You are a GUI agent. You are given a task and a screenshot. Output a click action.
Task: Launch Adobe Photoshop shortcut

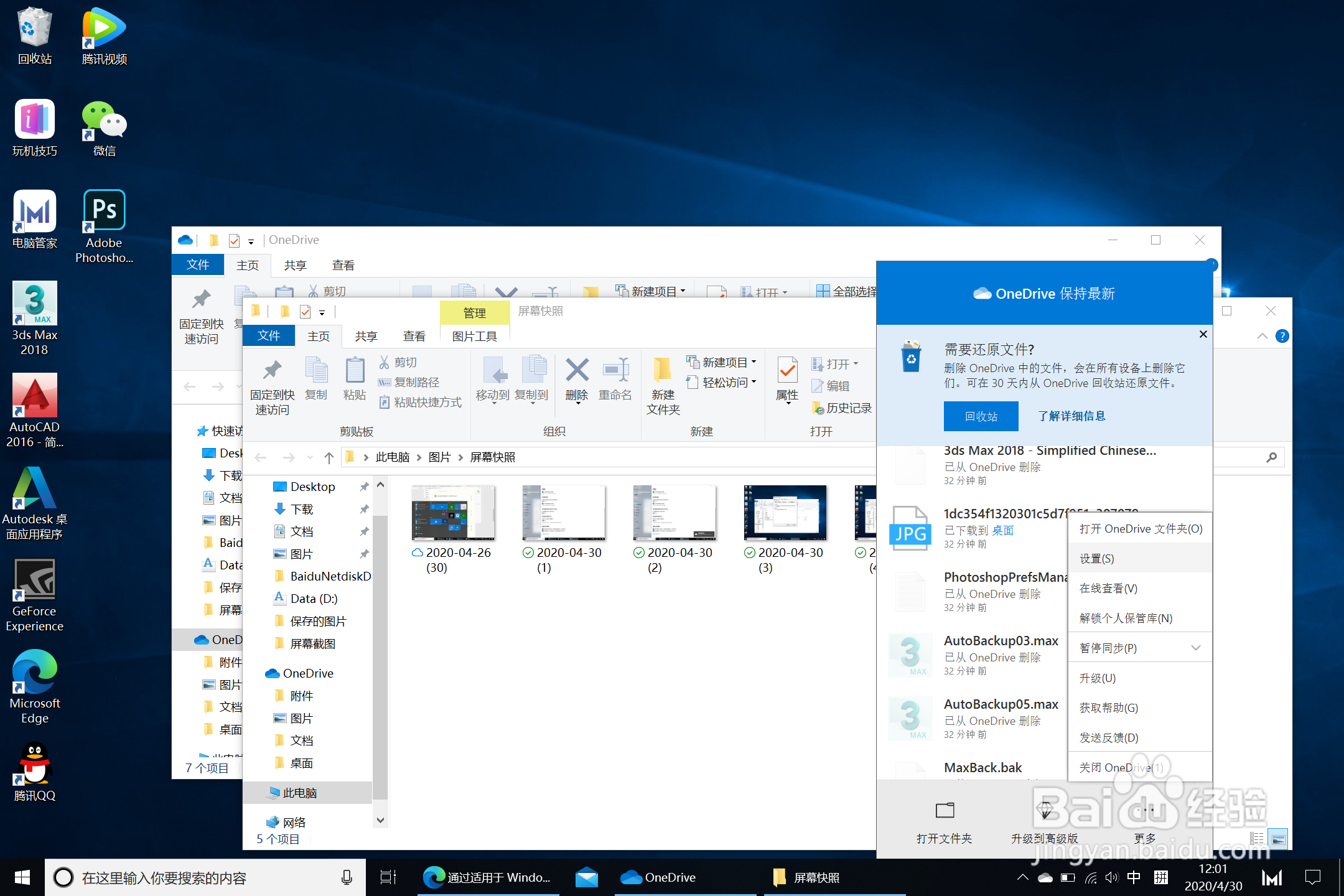pos(105,226)
